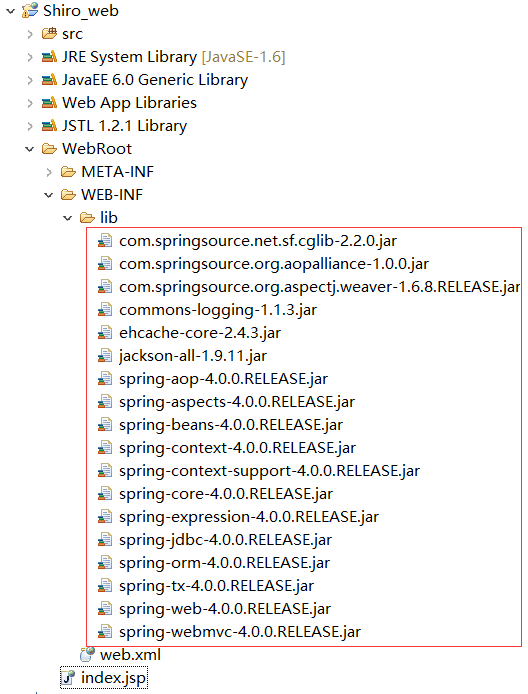The image size is (528, 694).
Task: Collapse the WEB-INF folder arrow
Action: tap(49, 195)
